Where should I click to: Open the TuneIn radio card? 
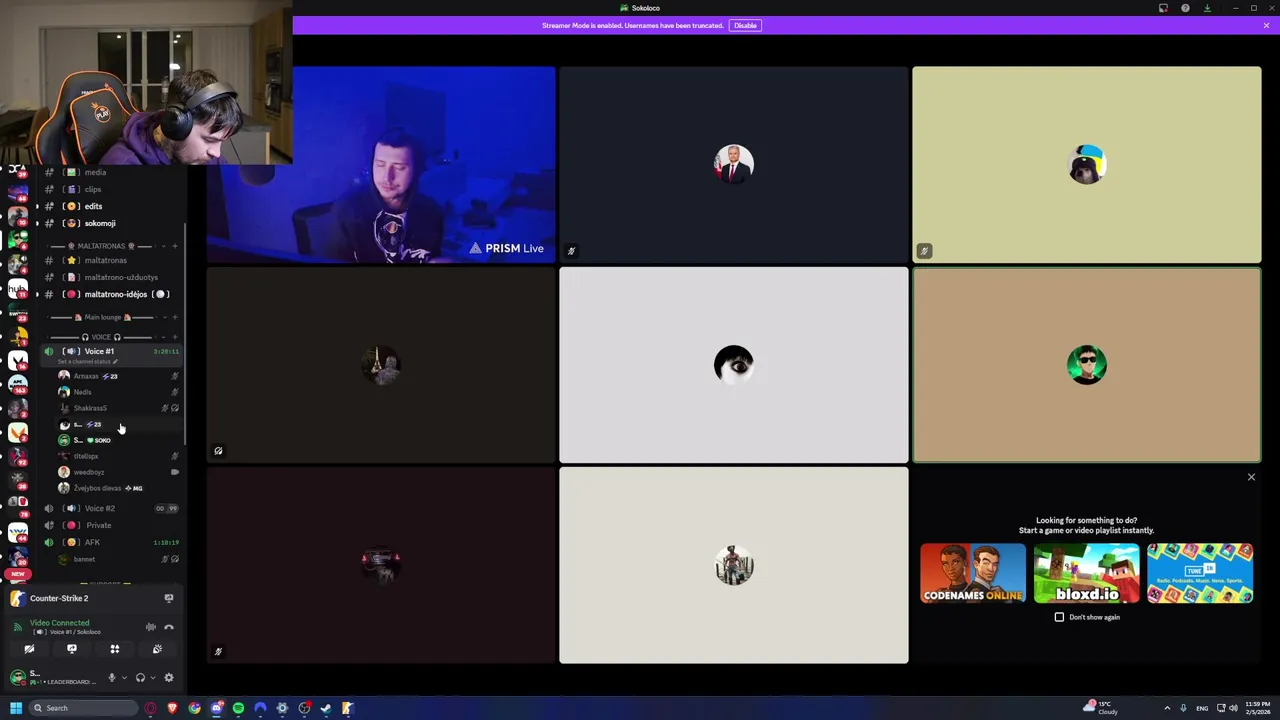(x=1200, y=573)
